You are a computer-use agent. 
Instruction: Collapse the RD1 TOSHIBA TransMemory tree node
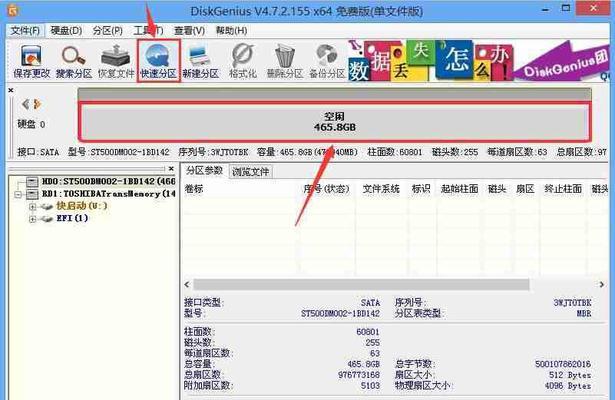pos(18,194)
